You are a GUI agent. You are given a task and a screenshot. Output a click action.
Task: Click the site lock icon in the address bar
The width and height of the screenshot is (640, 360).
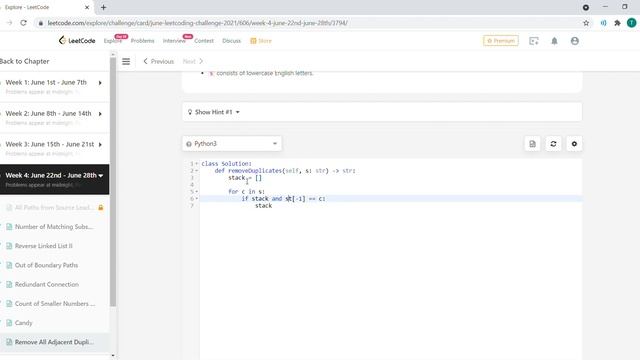40,23
